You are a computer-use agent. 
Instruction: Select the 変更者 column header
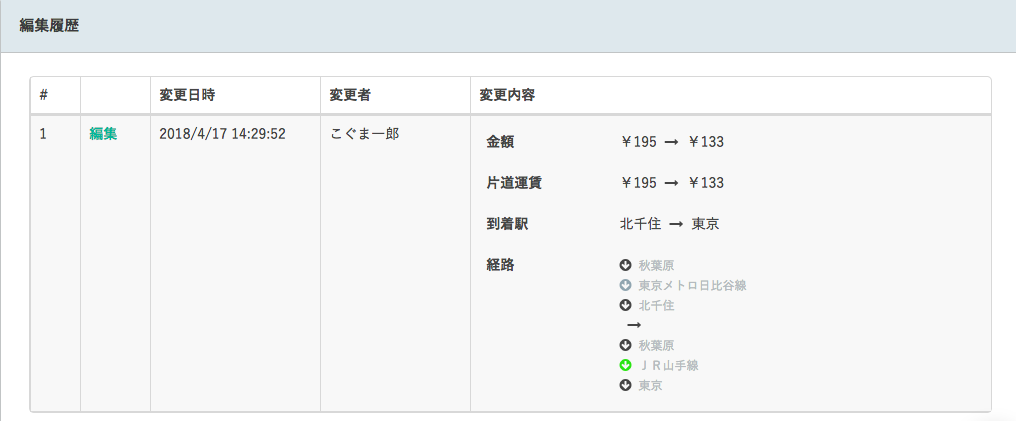tap(350, 95)
